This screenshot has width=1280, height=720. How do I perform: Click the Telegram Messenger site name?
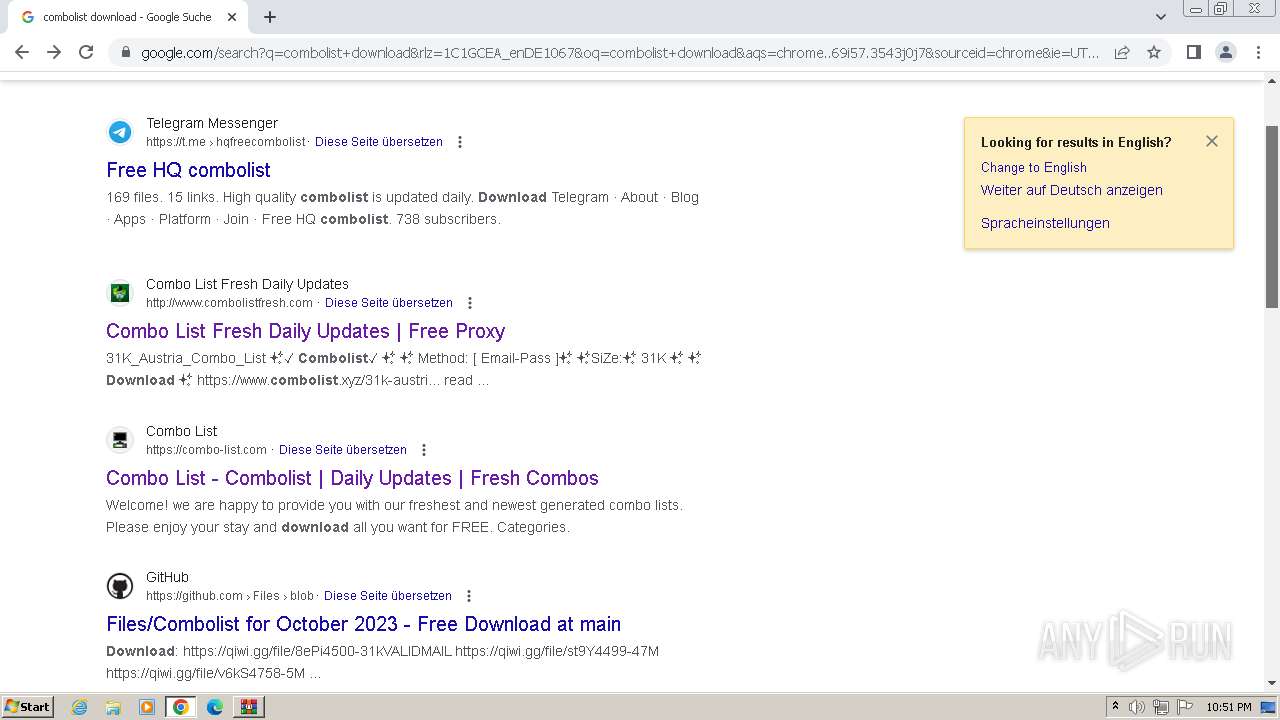pos(212,123)
